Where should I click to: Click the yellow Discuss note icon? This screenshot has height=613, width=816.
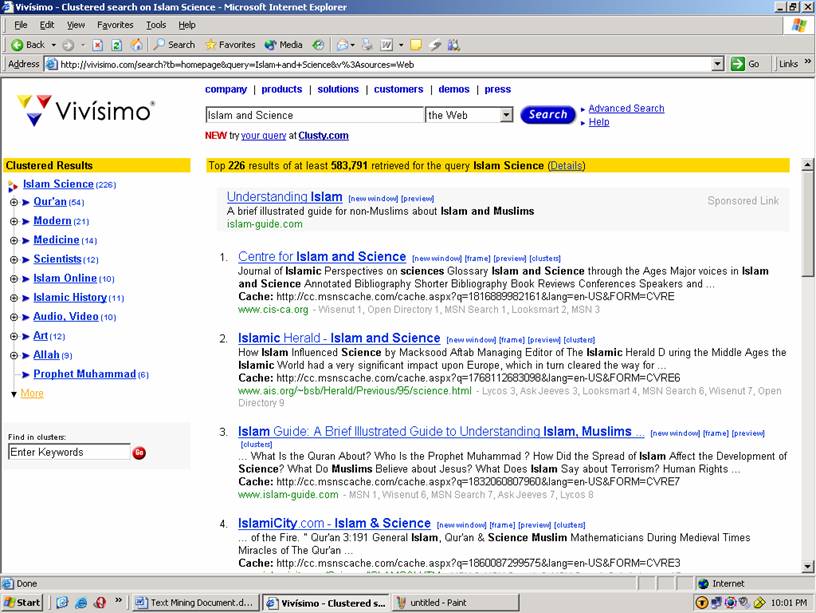coord(415,45)
